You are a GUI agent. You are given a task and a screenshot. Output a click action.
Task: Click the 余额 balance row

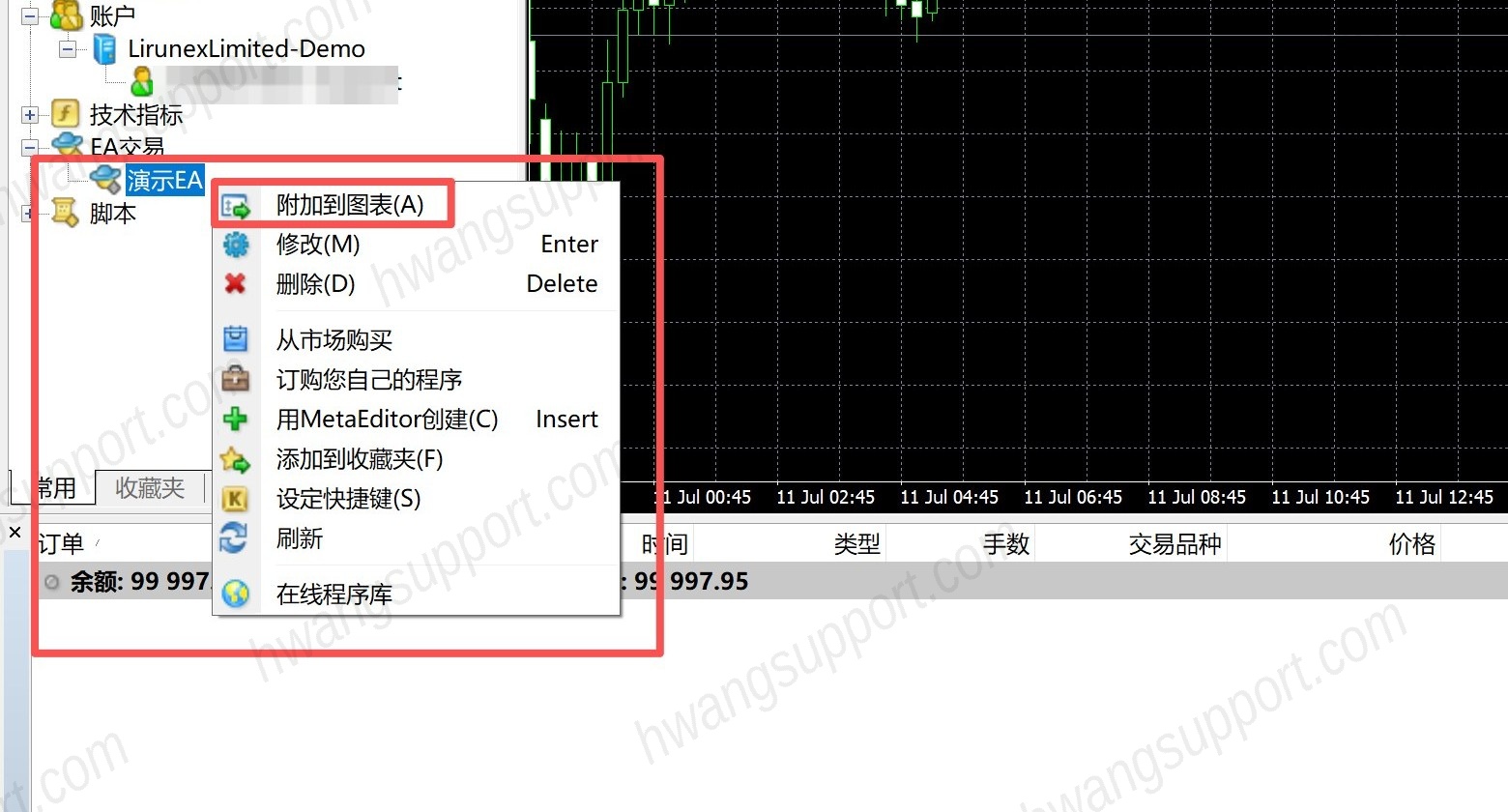(x=769, y=581)
